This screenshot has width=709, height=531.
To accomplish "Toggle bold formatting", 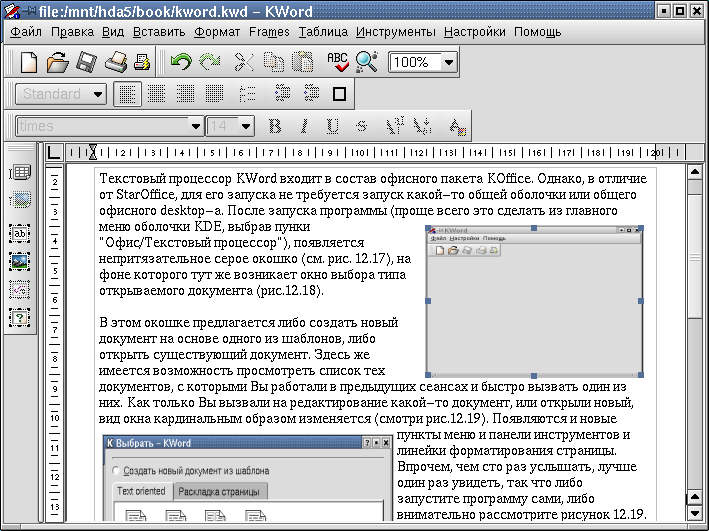I will point(275,126).
